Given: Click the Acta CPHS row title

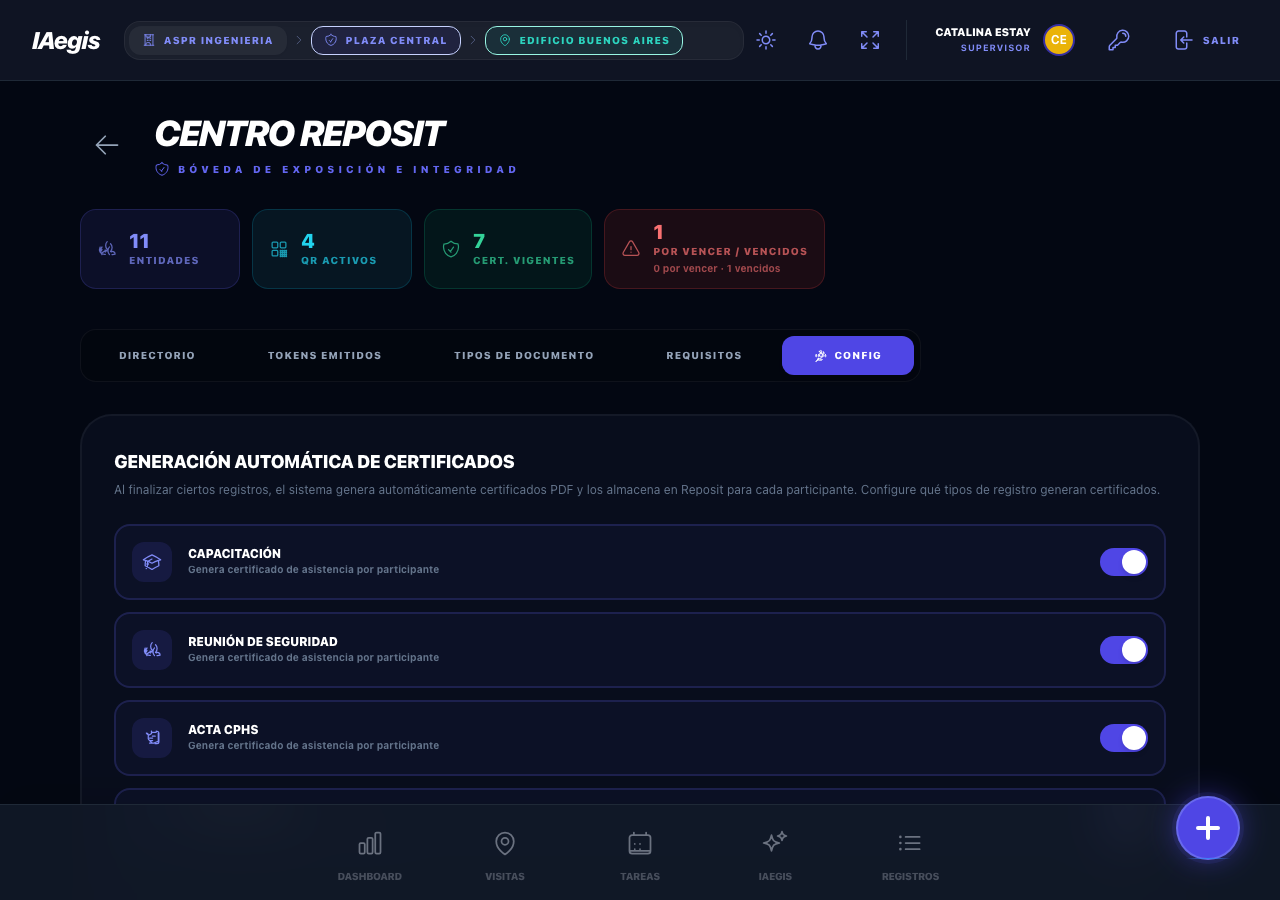Looking at the screenshot, I should click(x=223, y=729).
